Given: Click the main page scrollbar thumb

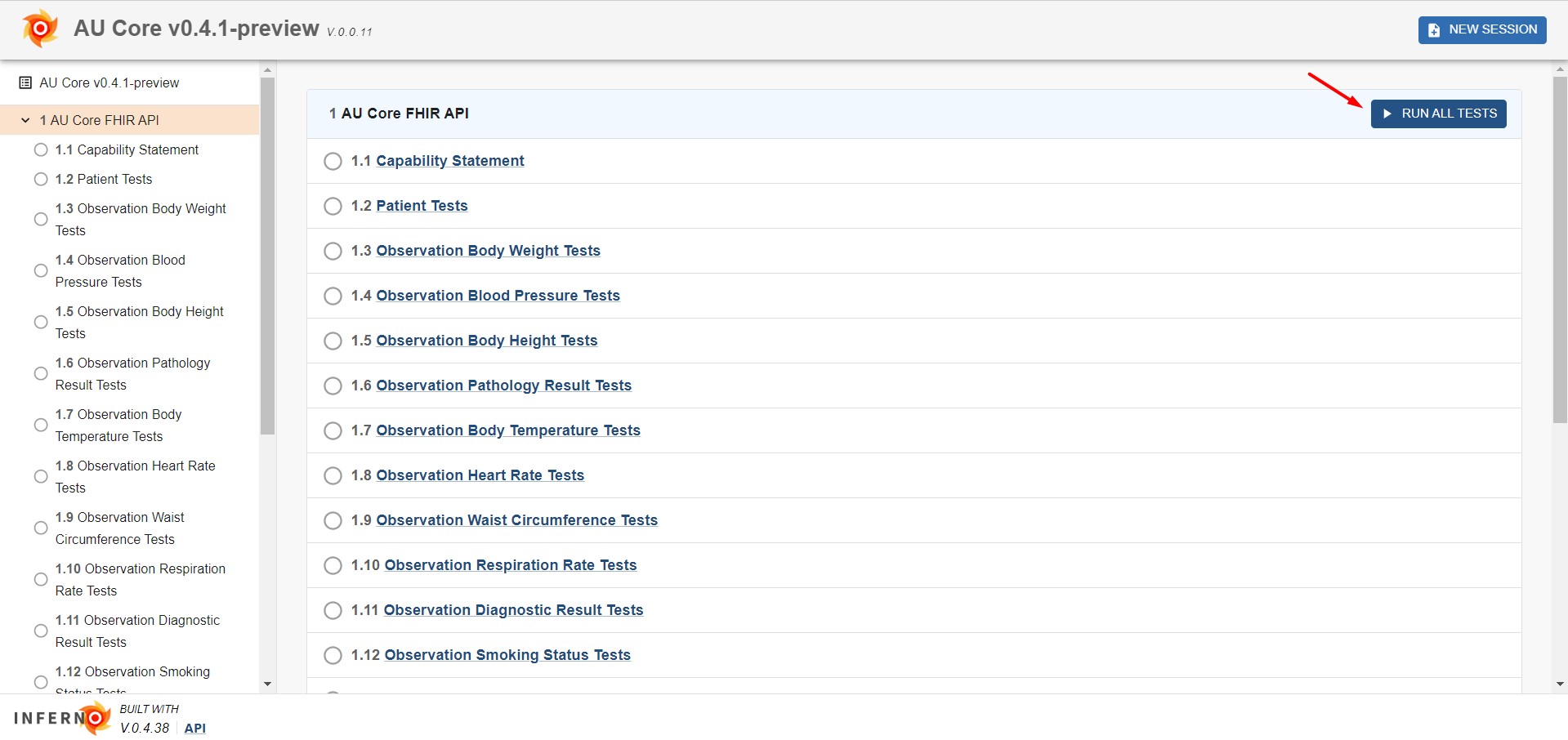Looking at the screenshot, I should tap(1560, 250).
